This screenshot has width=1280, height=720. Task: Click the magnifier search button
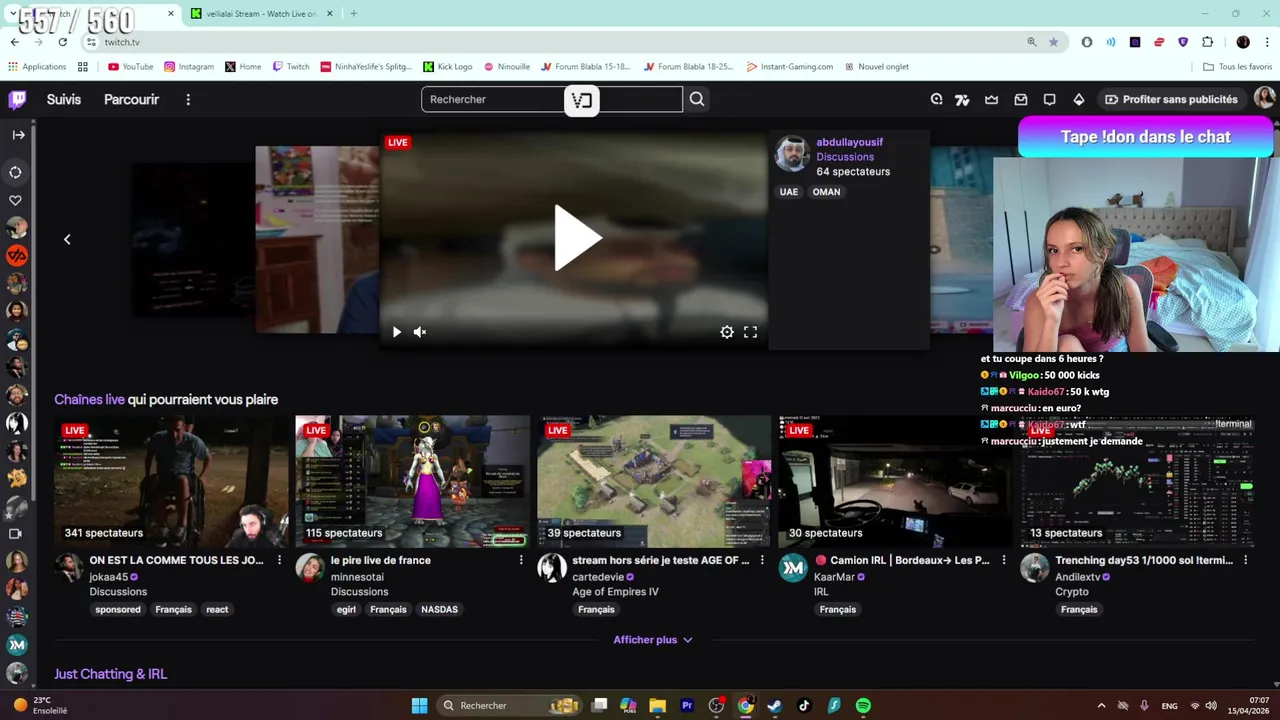click(x=697, y=99)
